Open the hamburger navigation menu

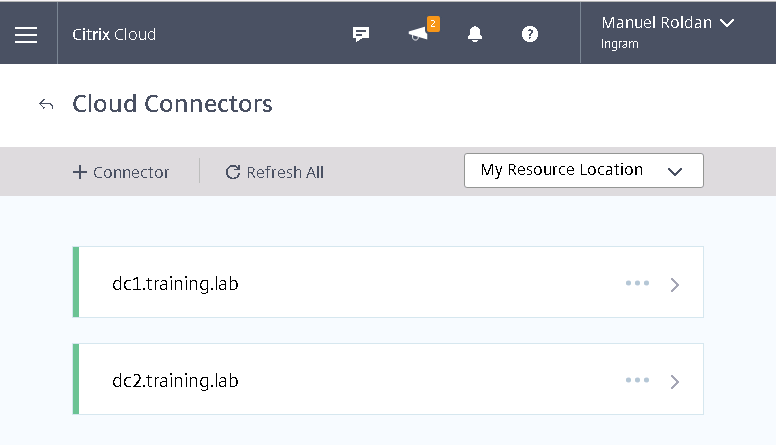(x=26, y=35)
